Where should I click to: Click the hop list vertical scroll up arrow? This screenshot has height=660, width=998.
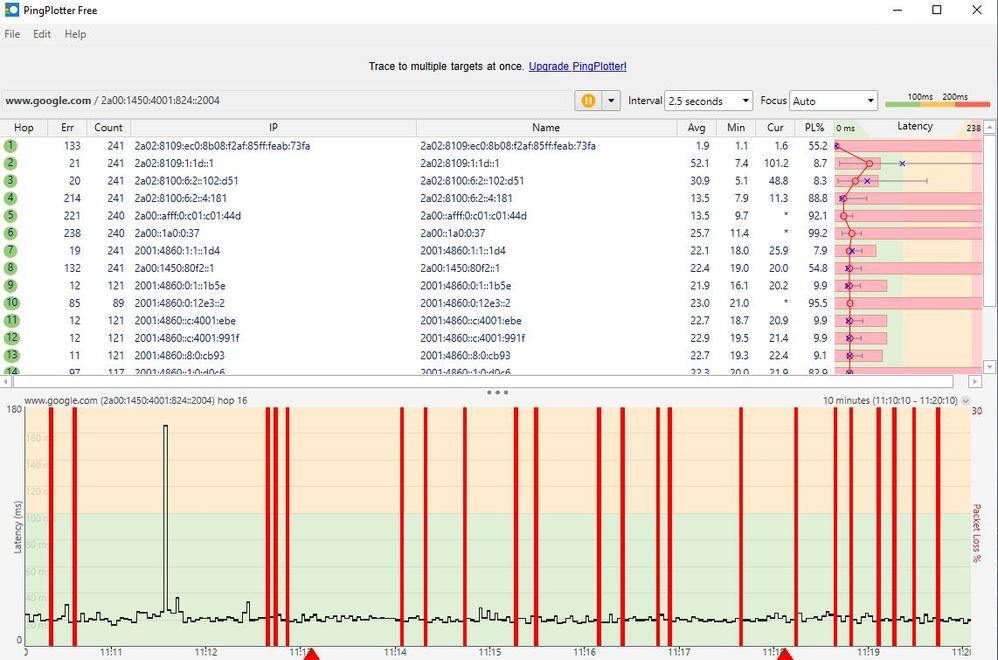pyautogui.click(x=990, y=127)
